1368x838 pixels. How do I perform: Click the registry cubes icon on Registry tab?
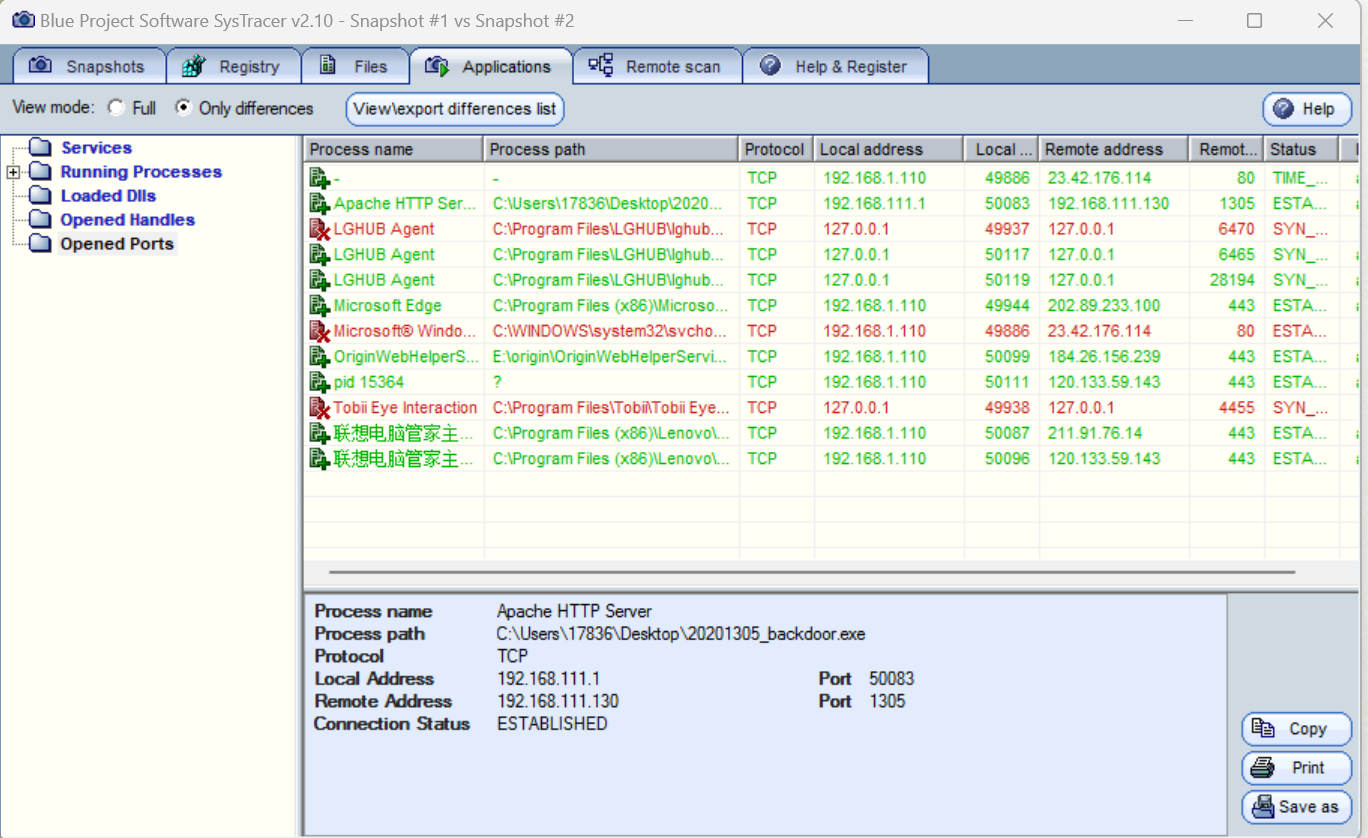pyautogui.click(x=194, y=66)
